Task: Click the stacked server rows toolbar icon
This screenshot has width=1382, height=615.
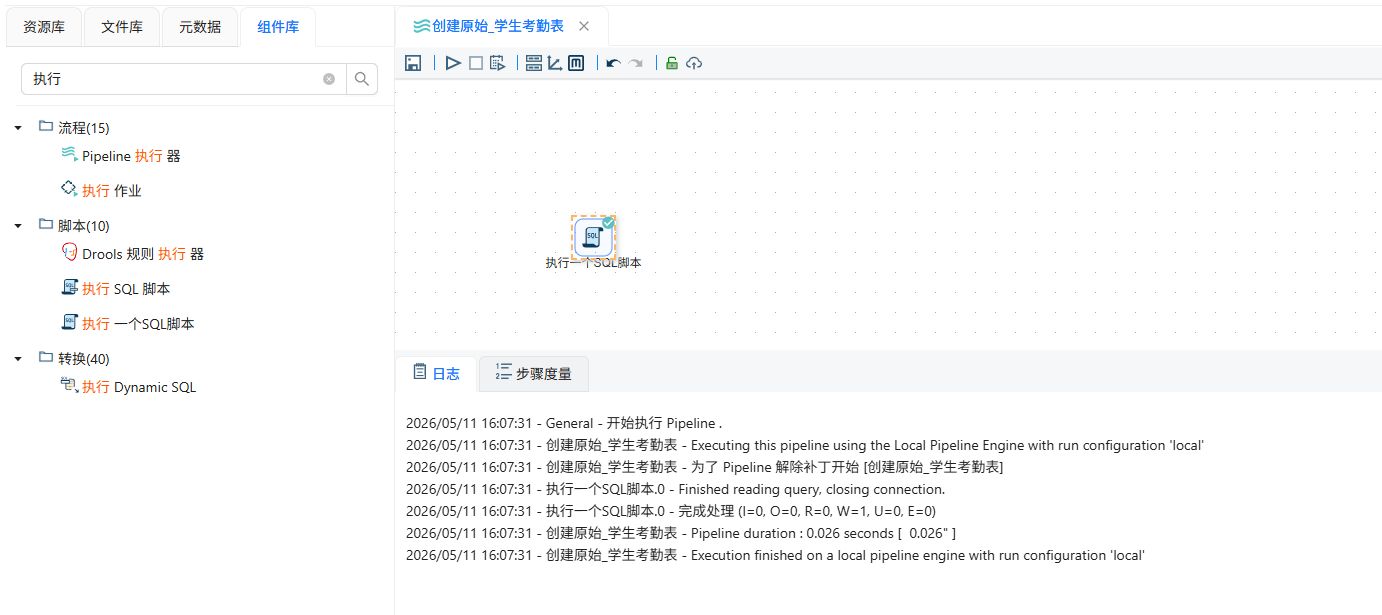Action: 533,63
